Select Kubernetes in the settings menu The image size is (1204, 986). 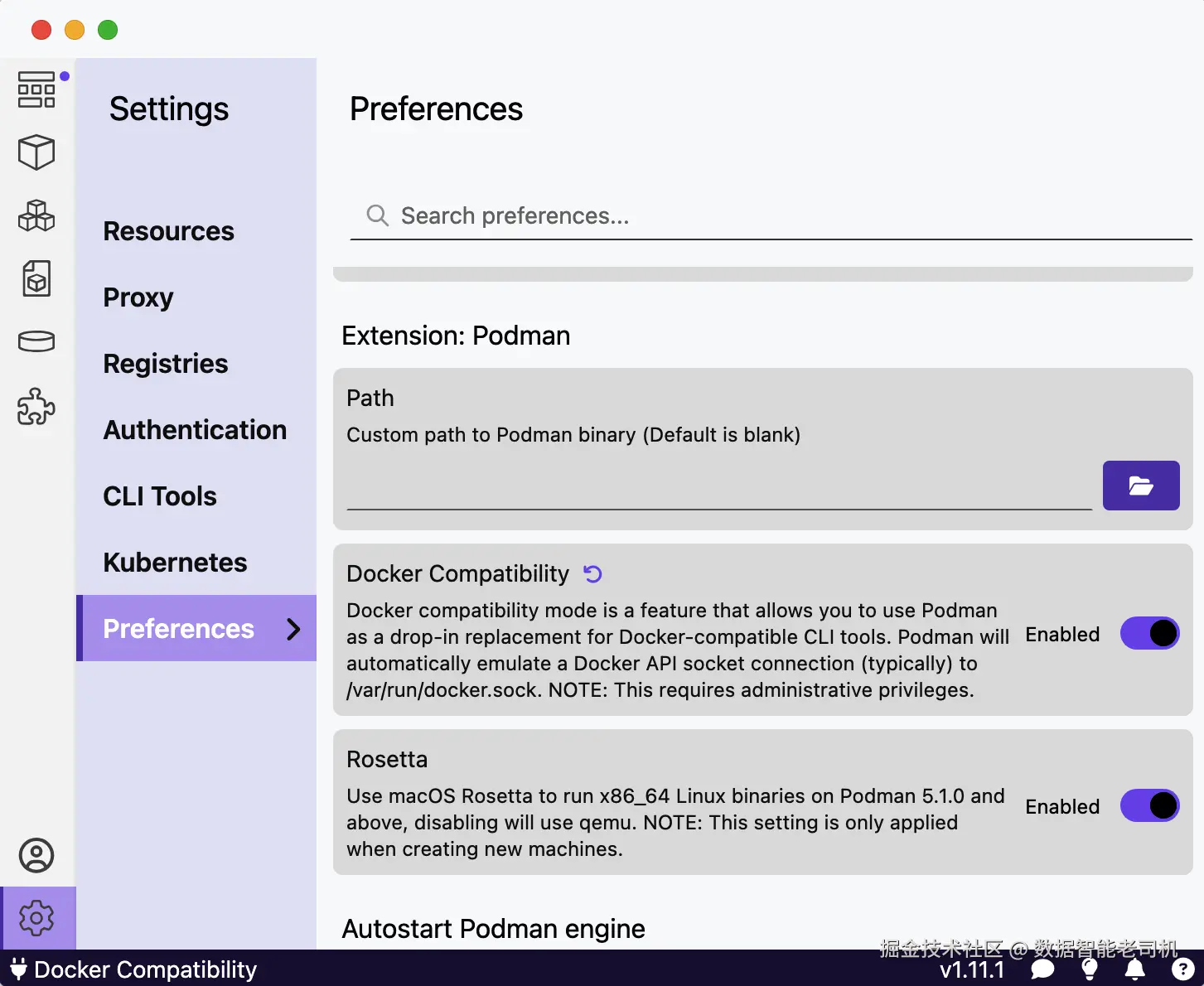tap(175, 563)
